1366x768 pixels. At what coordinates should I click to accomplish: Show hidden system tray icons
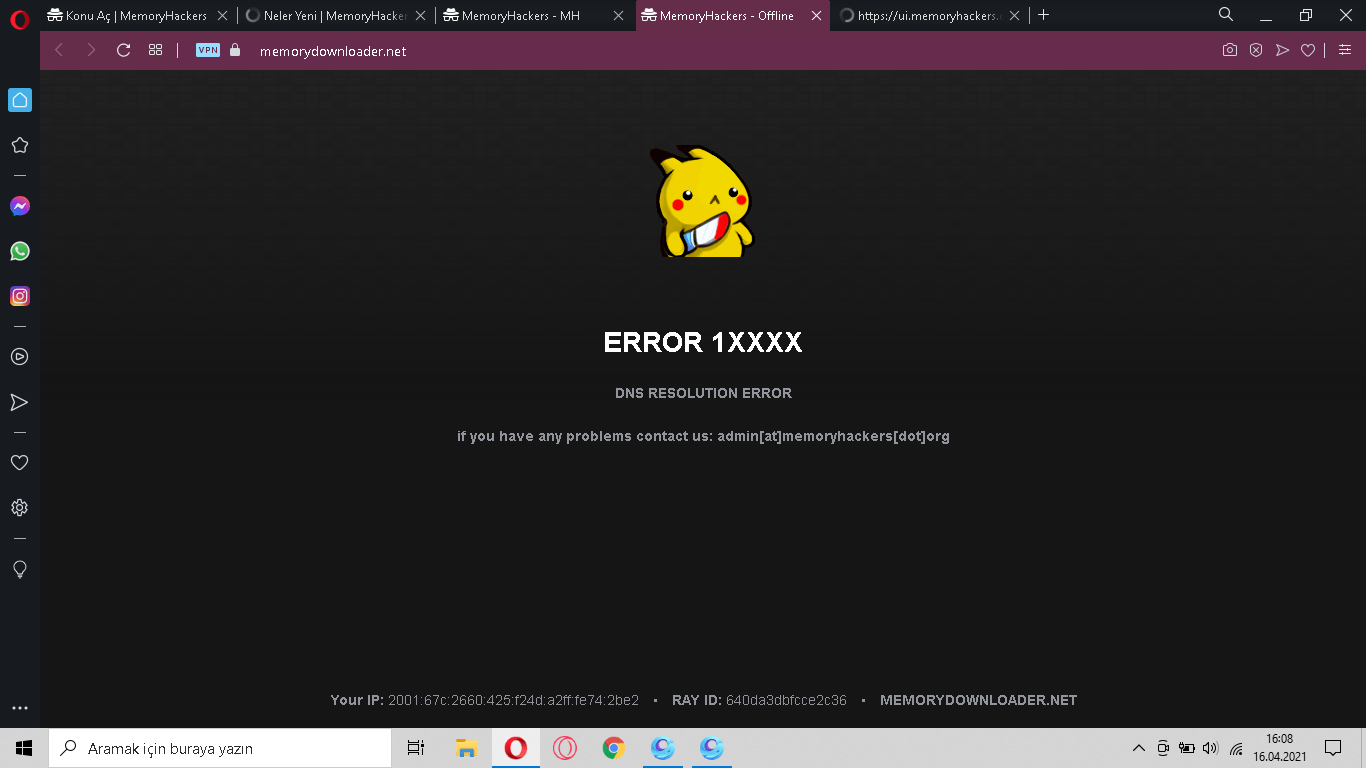click(1138, 748)
